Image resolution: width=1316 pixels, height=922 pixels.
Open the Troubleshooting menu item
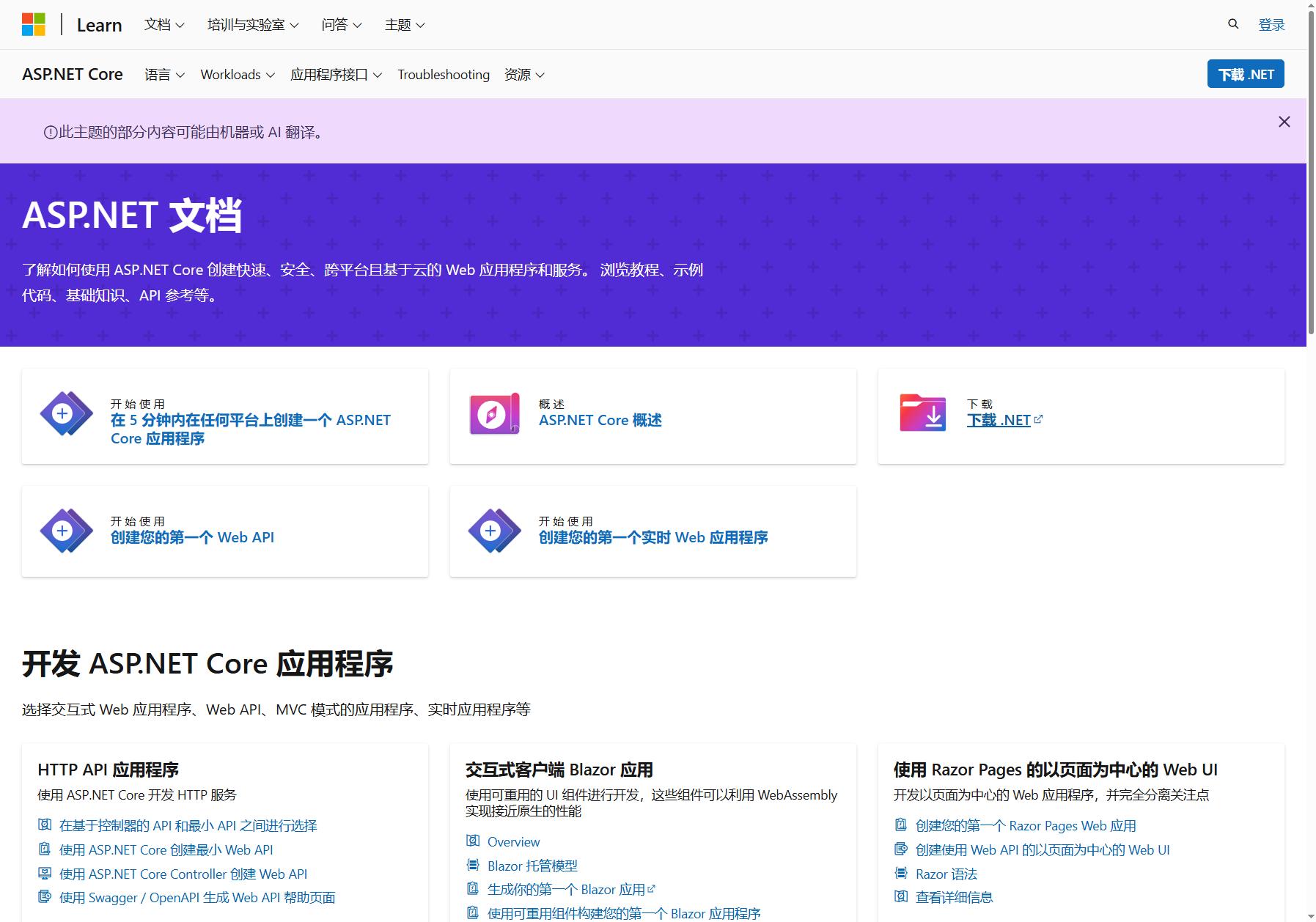[x=444, y=75]
